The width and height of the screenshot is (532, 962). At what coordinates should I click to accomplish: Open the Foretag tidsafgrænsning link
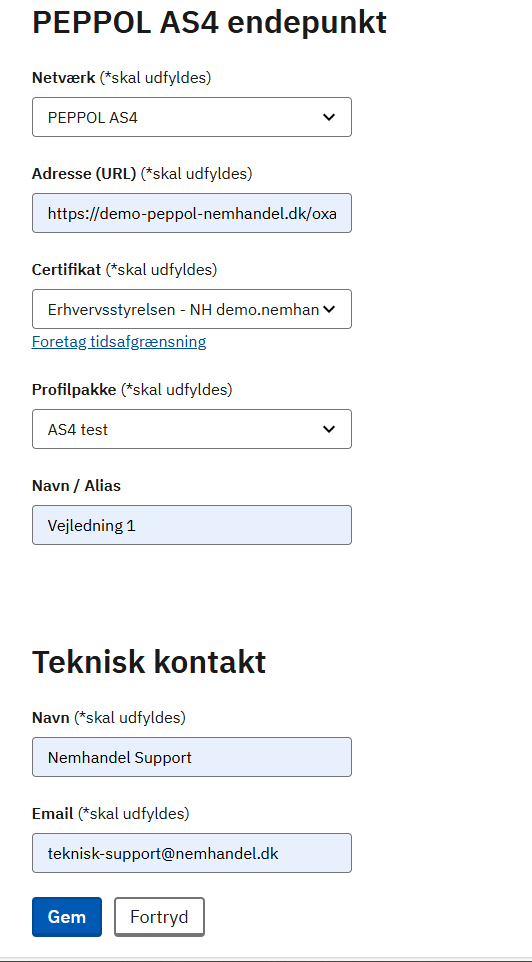pyautogui.click(x=119, y=342)
